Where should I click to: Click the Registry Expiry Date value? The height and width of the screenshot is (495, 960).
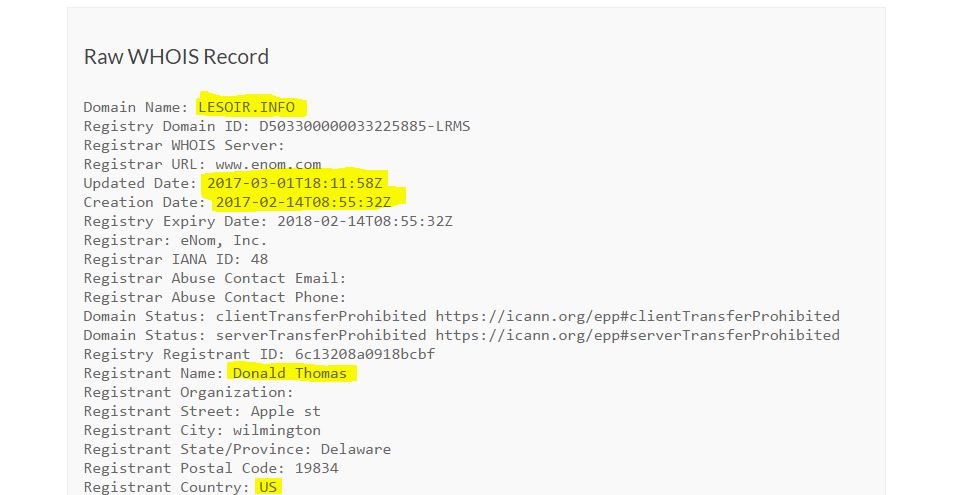point(365,221)
